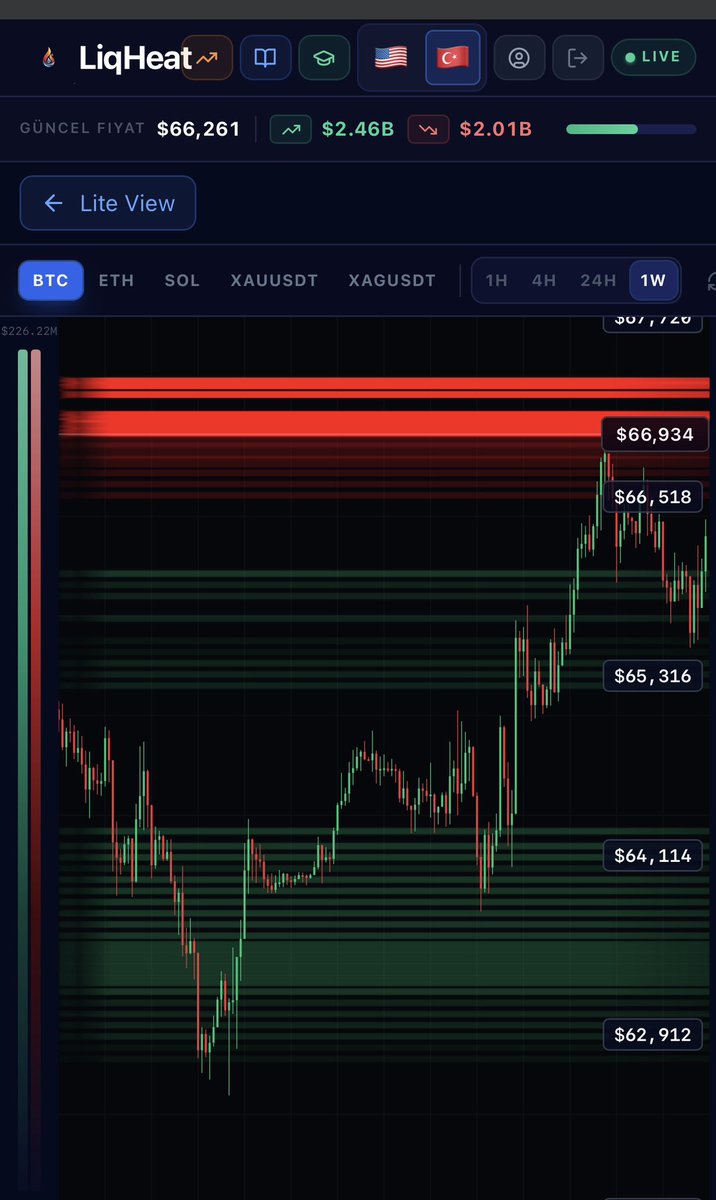Click the LIVE status badge
Viewport: 716px width, 1200px height.
coord(652,57)
